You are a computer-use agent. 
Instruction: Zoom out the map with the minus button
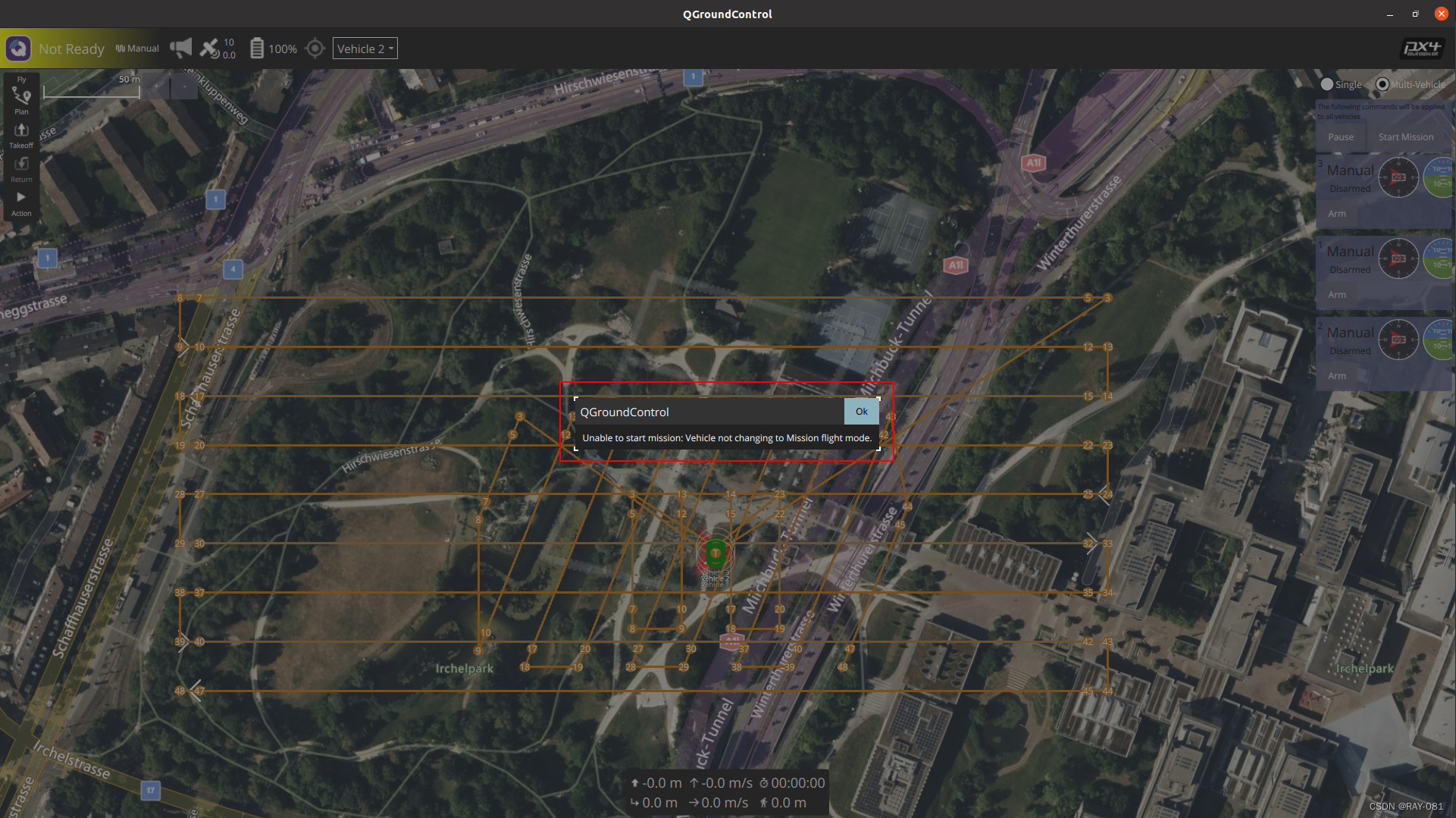184,86
